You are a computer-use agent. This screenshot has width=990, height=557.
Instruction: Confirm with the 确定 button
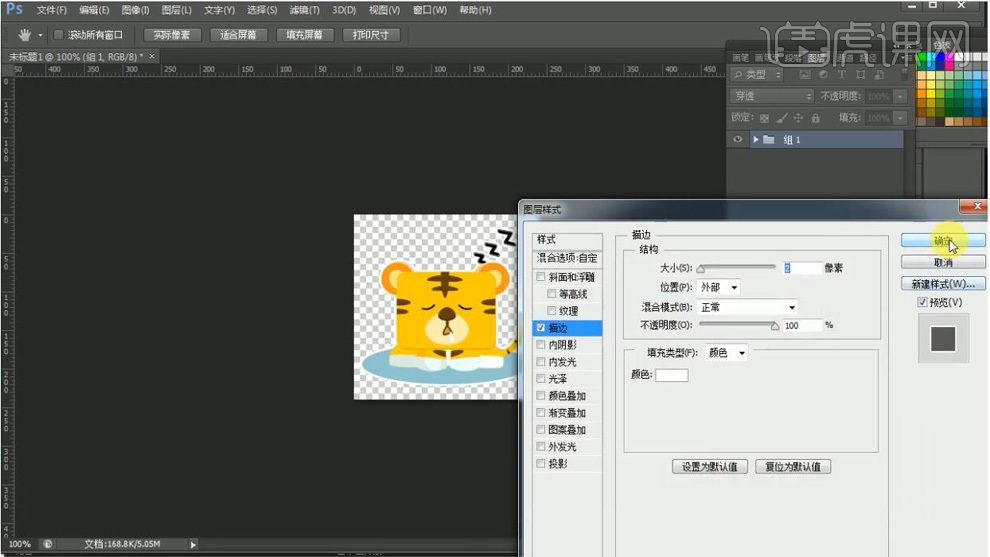click(x=943, y=241)
